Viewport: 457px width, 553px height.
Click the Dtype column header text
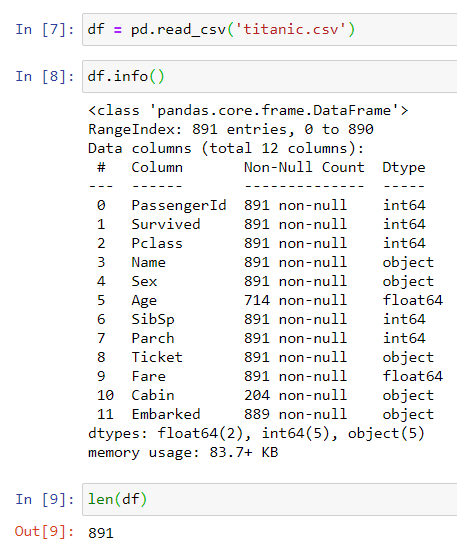404,168
